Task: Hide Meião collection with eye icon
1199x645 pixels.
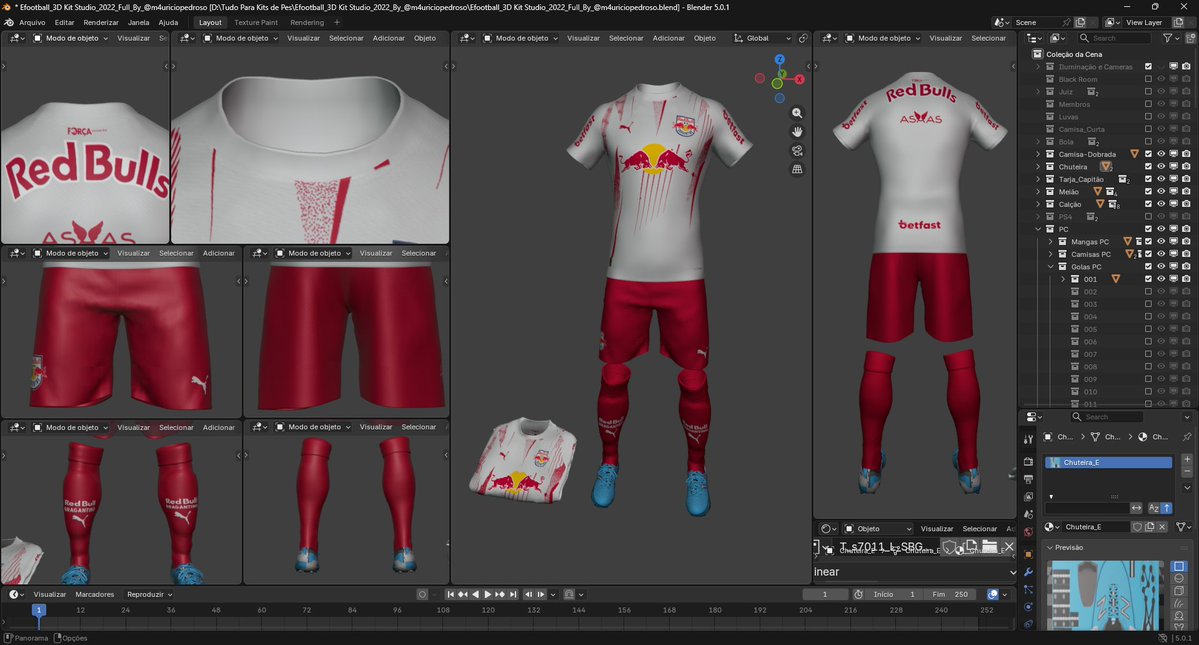Action: click(1161, 191)
